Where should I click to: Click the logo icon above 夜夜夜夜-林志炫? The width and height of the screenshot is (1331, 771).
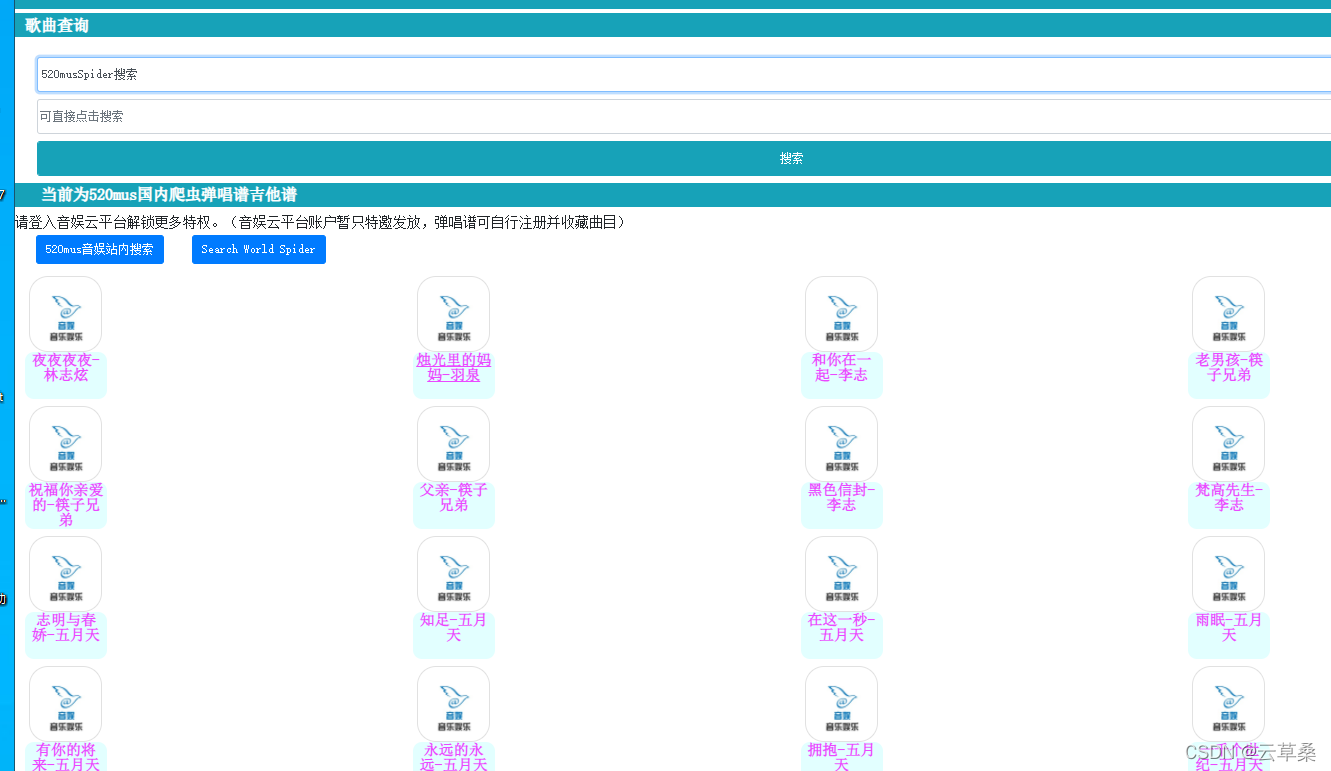point(65,314)
